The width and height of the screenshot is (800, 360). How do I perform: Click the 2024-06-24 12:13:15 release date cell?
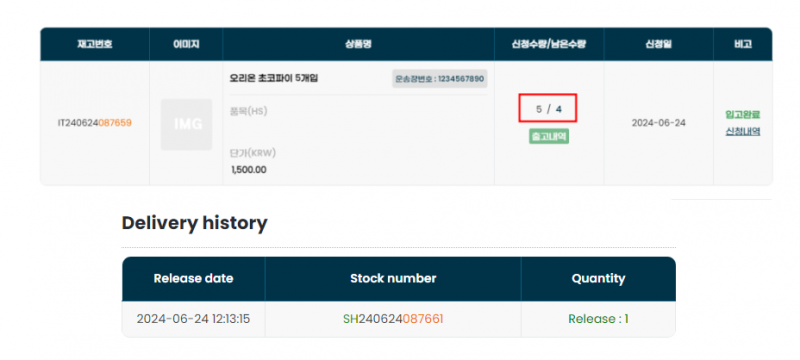pyautogui.click(x=193, y=319)
